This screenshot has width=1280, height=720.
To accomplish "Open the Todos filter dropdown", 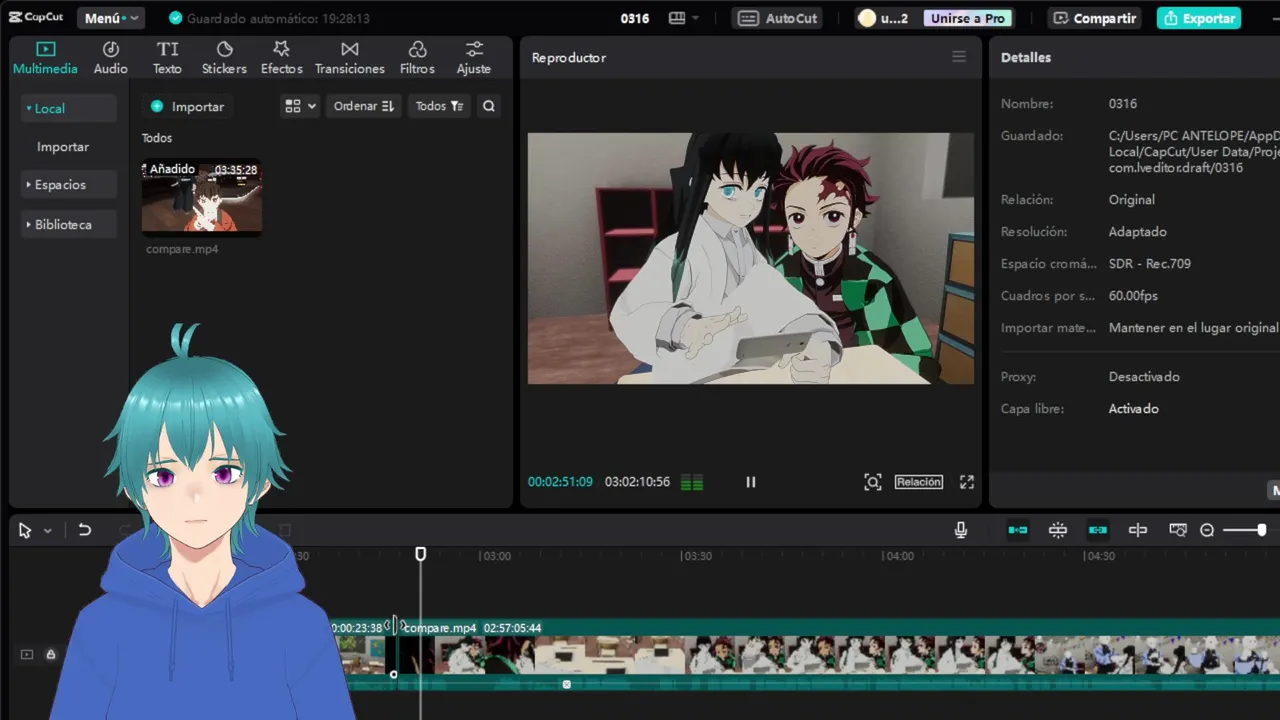I will pyautogui.click(x=439, y=106).
